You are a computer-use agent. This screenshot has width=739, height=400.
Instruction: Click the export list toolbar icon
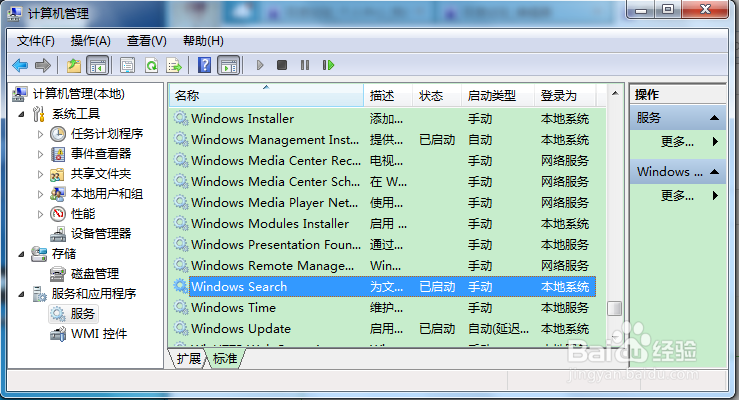coord(174,65)
